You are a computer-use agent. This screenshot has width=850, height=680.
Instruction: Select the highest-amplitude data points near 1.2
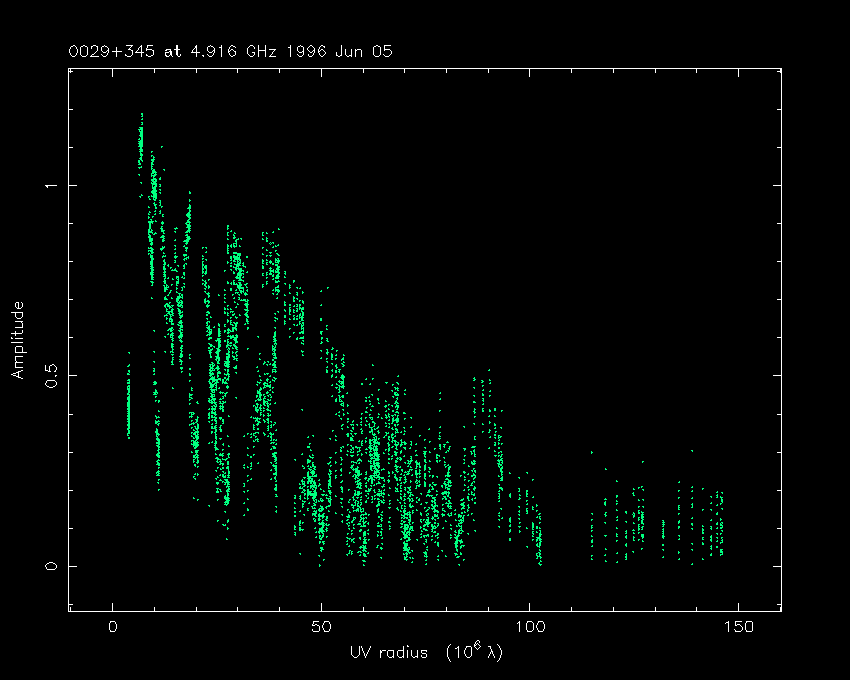[141, 130]
